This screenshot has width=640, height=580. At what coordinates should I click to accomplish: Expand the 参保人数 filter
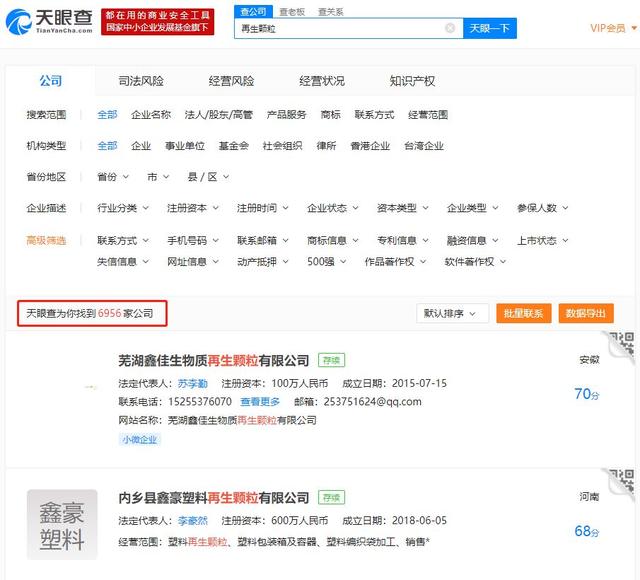543,208
